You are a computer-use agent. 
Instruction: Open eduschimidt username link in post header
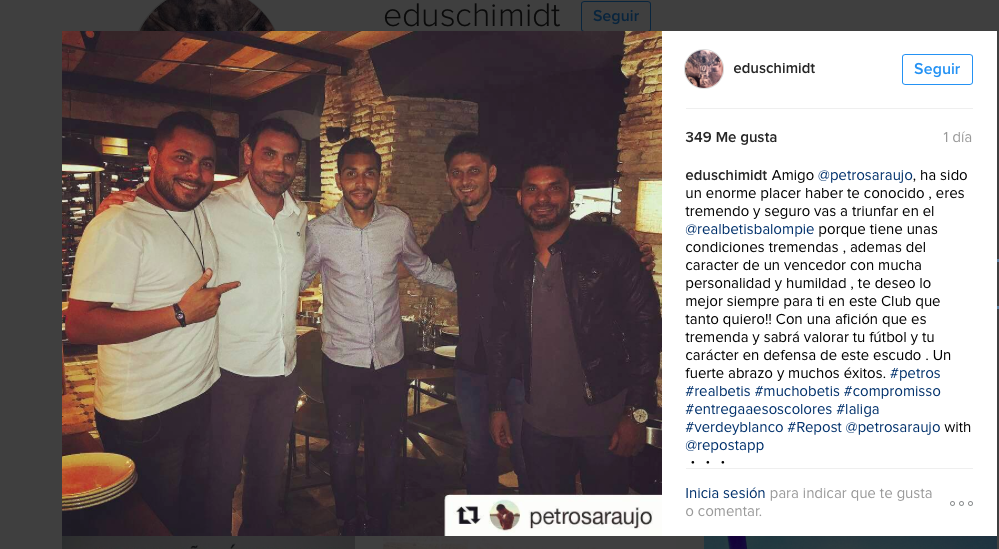click(774, 68)
